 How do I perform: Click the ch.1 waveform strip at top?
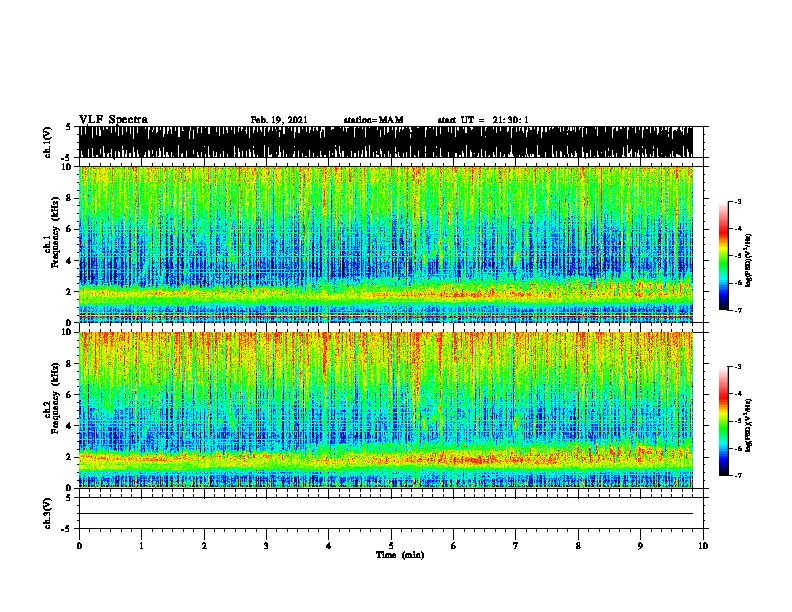386,142
